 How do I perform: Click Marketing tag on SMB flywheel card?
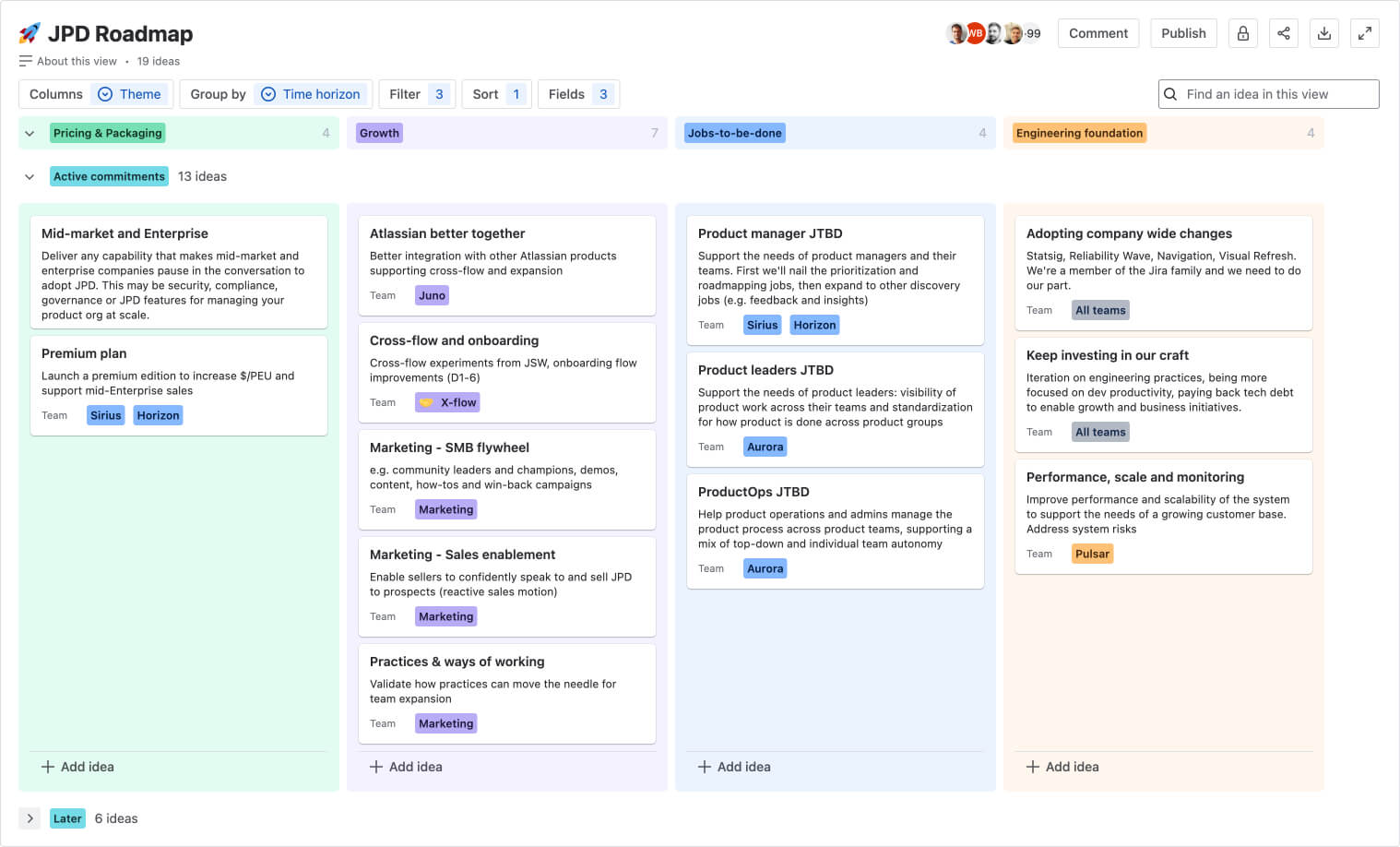pos(445,509)
